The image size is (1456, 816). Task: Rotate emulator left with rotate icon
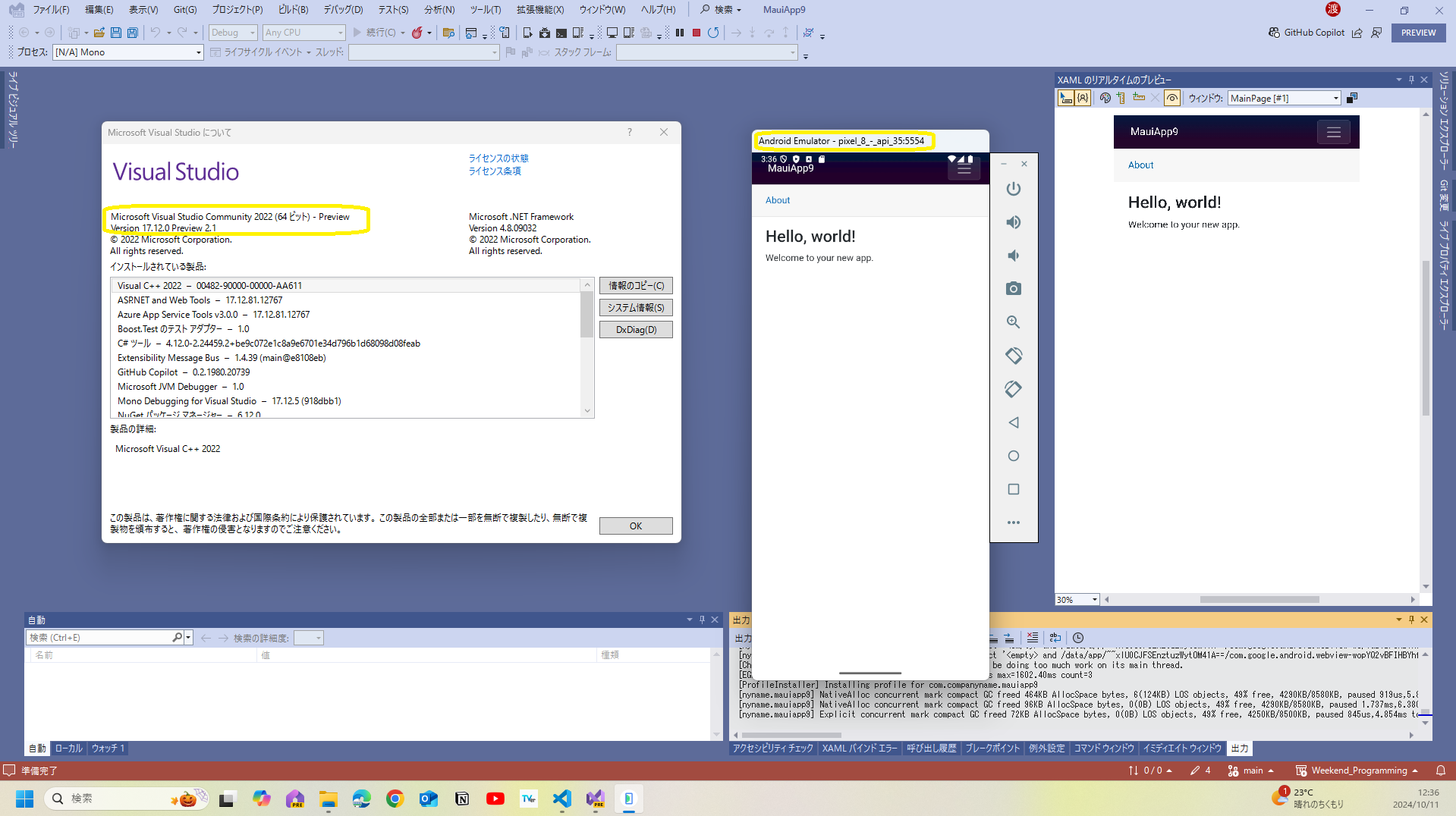click(x=1014, y=356)
